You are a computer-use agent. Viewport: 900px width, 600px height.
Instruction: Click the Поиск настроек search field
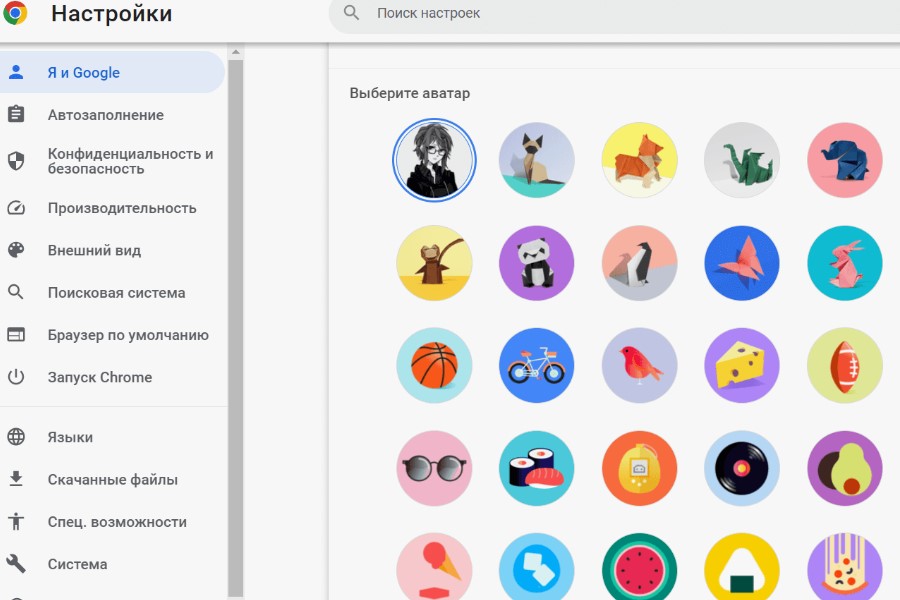click(x=600, y=13)
